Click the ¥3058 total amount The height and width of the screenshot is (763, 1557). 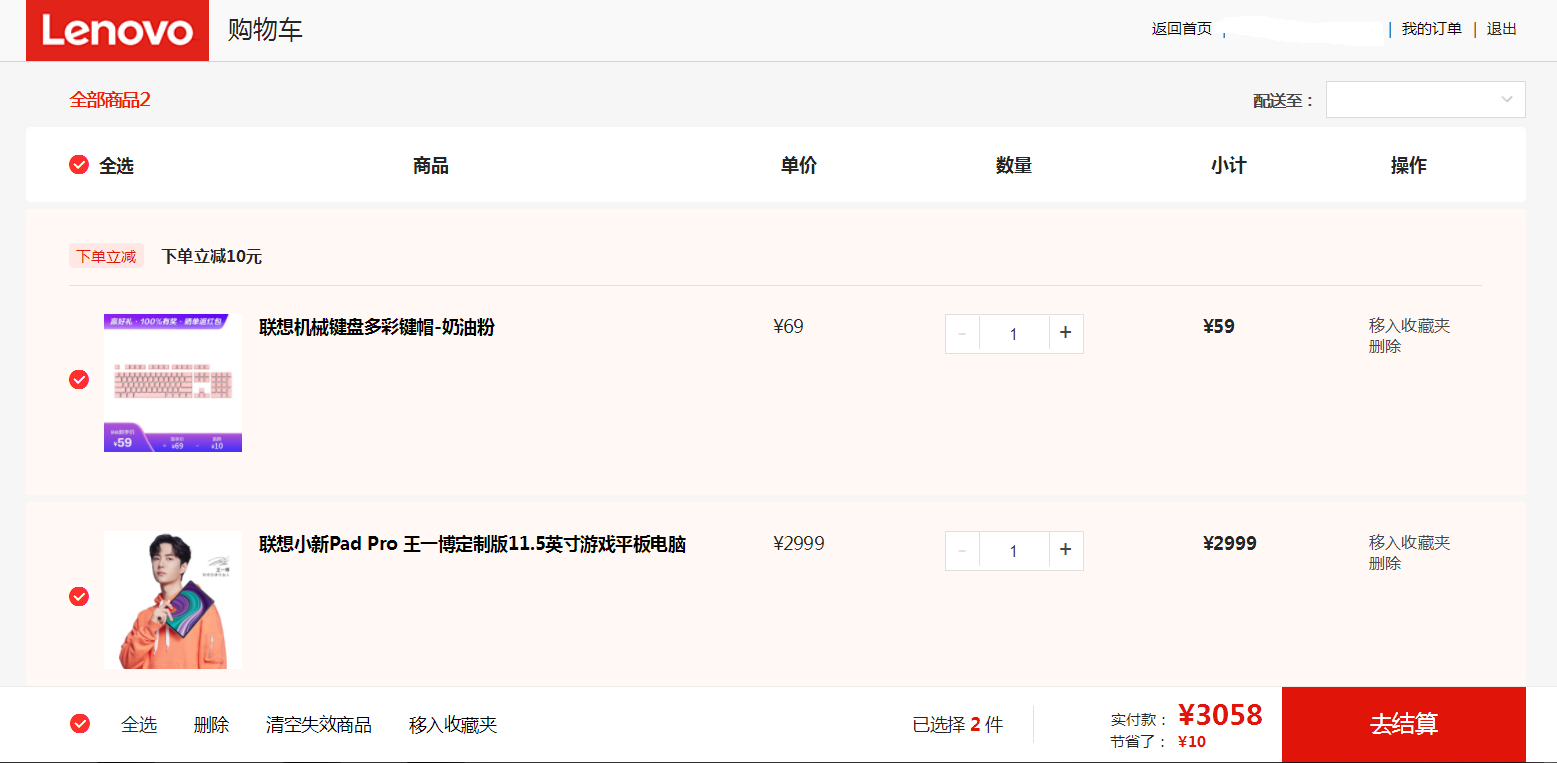(1220, 715)
